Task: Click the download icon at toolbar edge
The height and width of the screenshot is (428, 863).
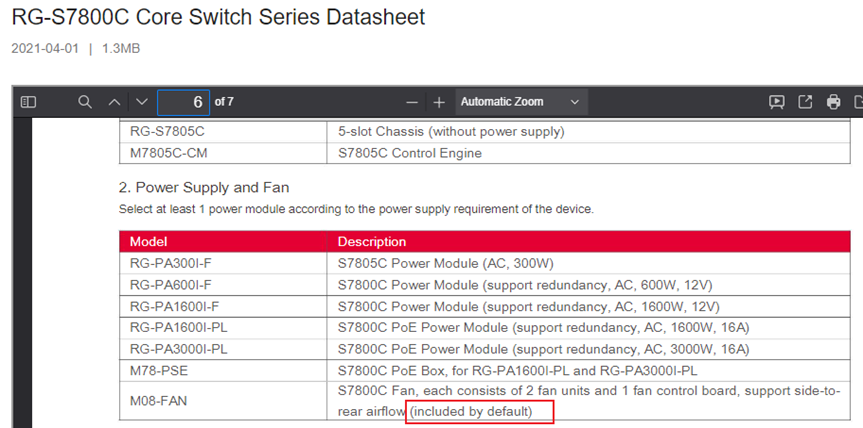Action: [858, 102]
